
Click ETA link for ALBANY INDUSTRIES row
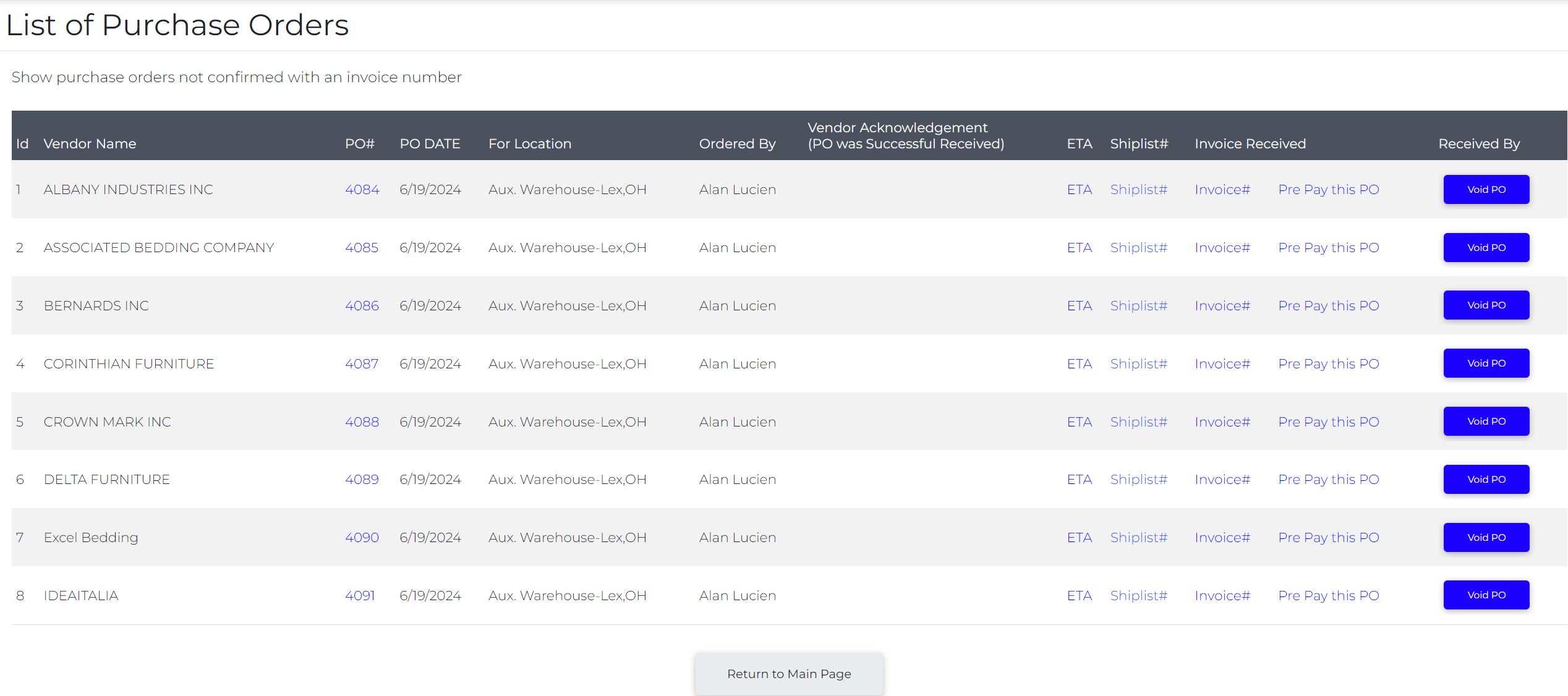[x=1080, y=190]
